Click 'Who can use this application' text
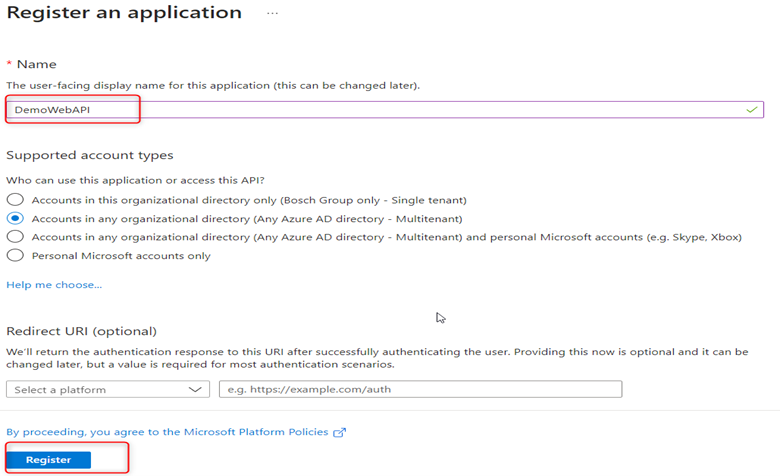The image size is (780, 476). coord(135,180)
